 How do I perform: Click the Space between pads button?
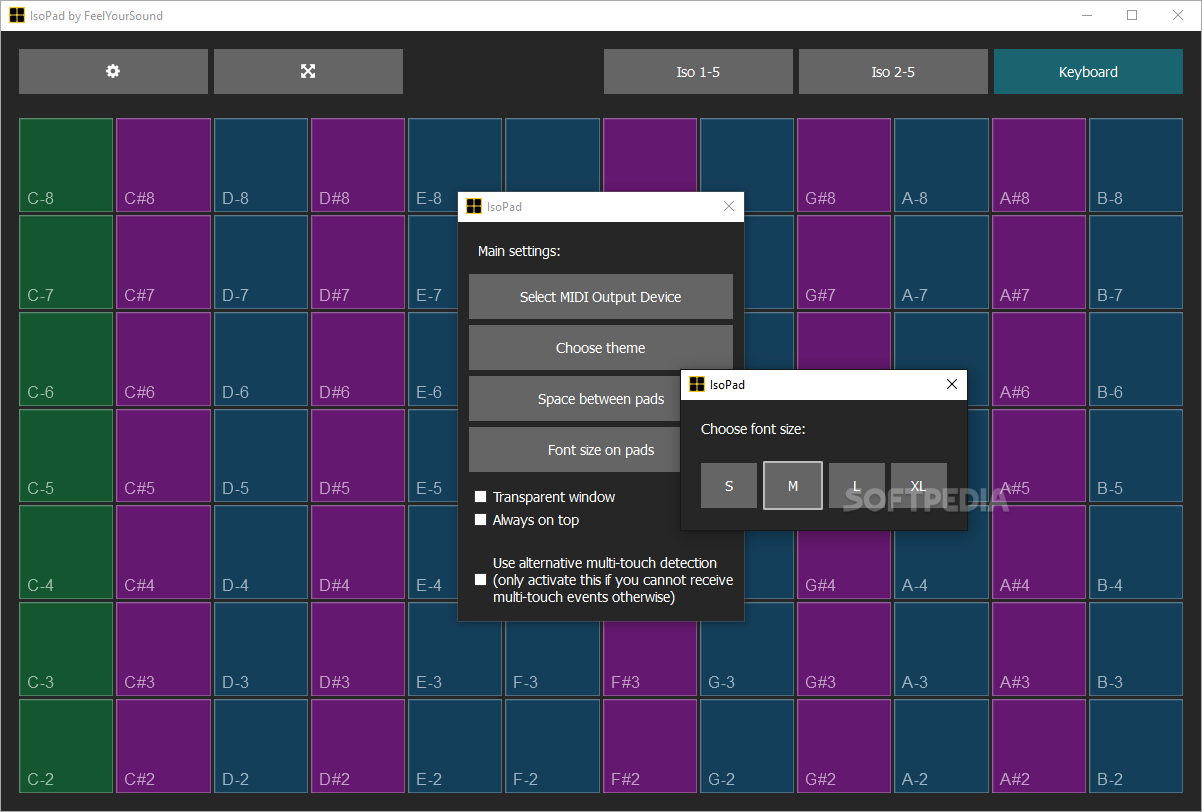tap(575, 399)
